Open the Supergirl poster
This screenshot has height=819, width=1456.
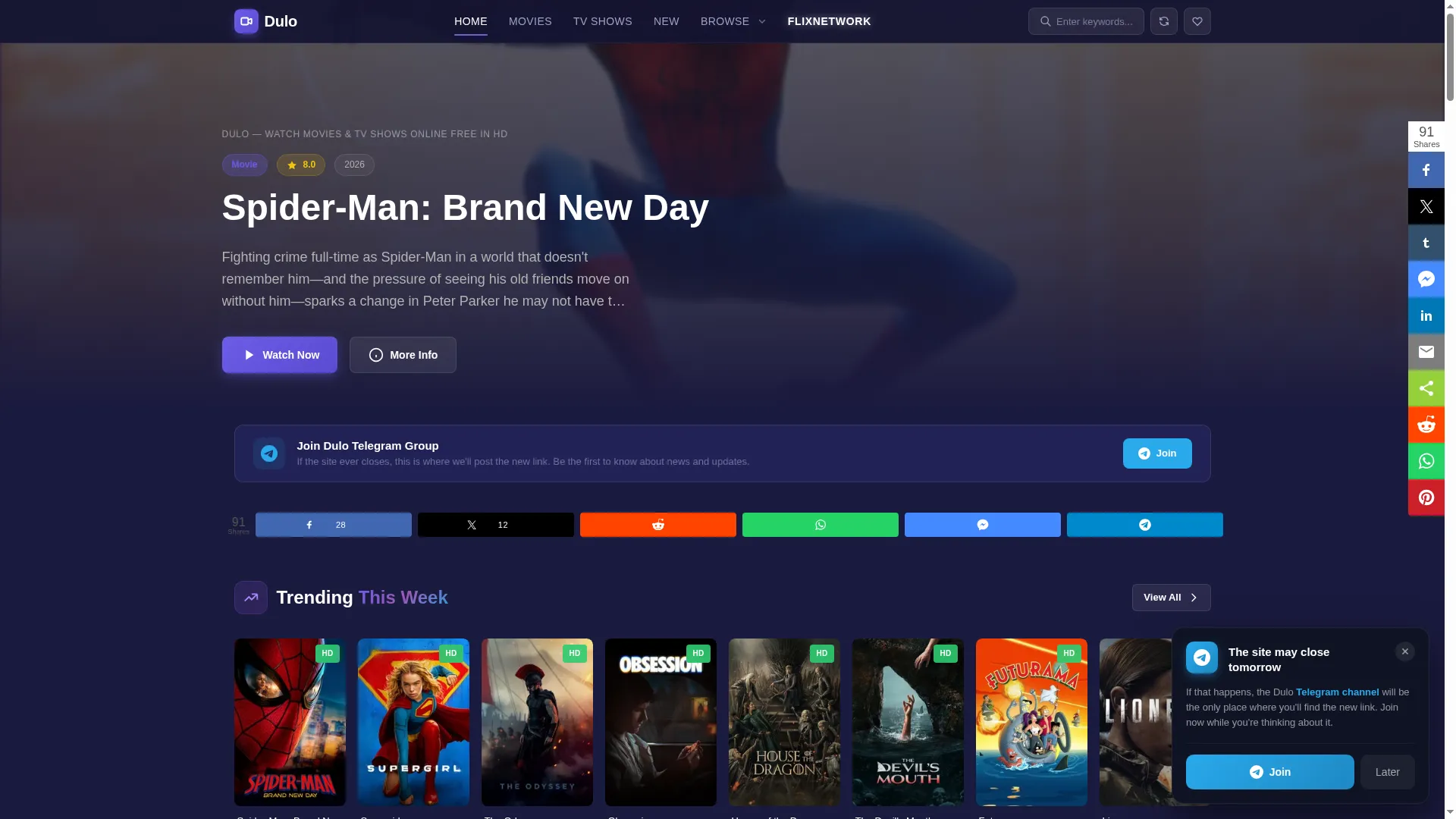(413, 722)
